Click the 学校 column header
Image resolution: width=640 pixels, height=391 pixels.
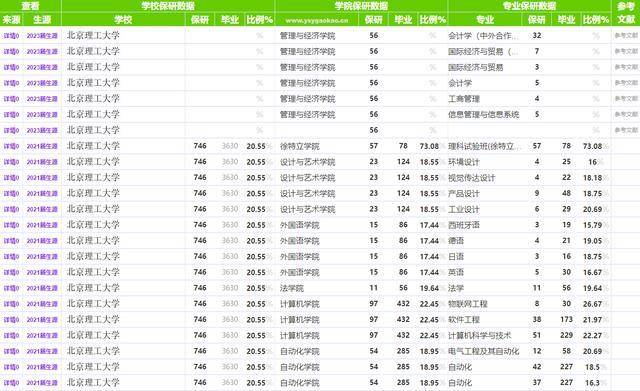123,20
